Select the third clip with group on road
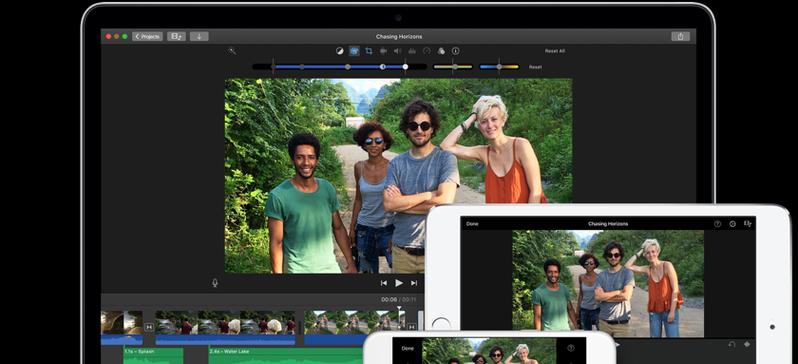 pos(355,328)
